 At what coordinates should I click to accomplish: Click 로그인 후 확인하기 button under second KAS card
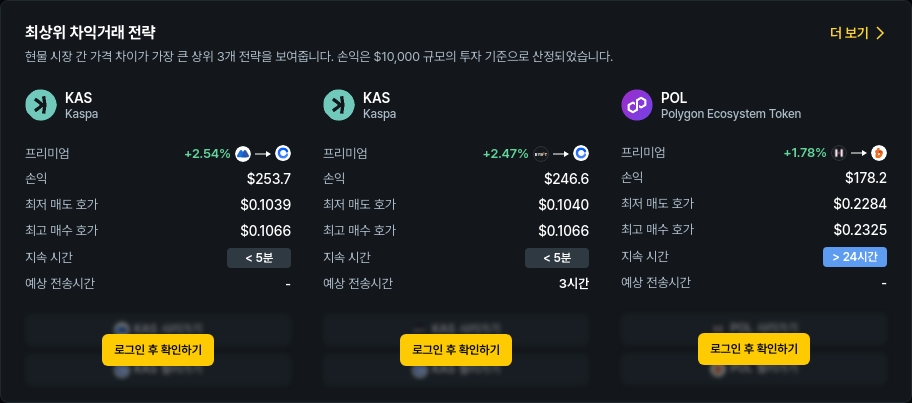click(456, 350)
